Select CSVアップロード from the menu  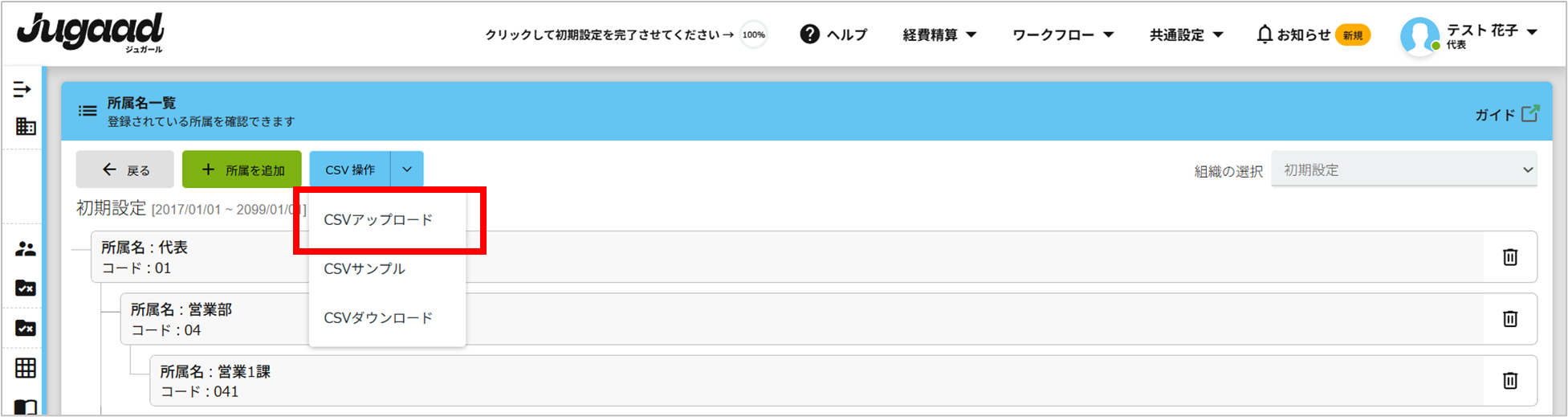tap(378, 220)
